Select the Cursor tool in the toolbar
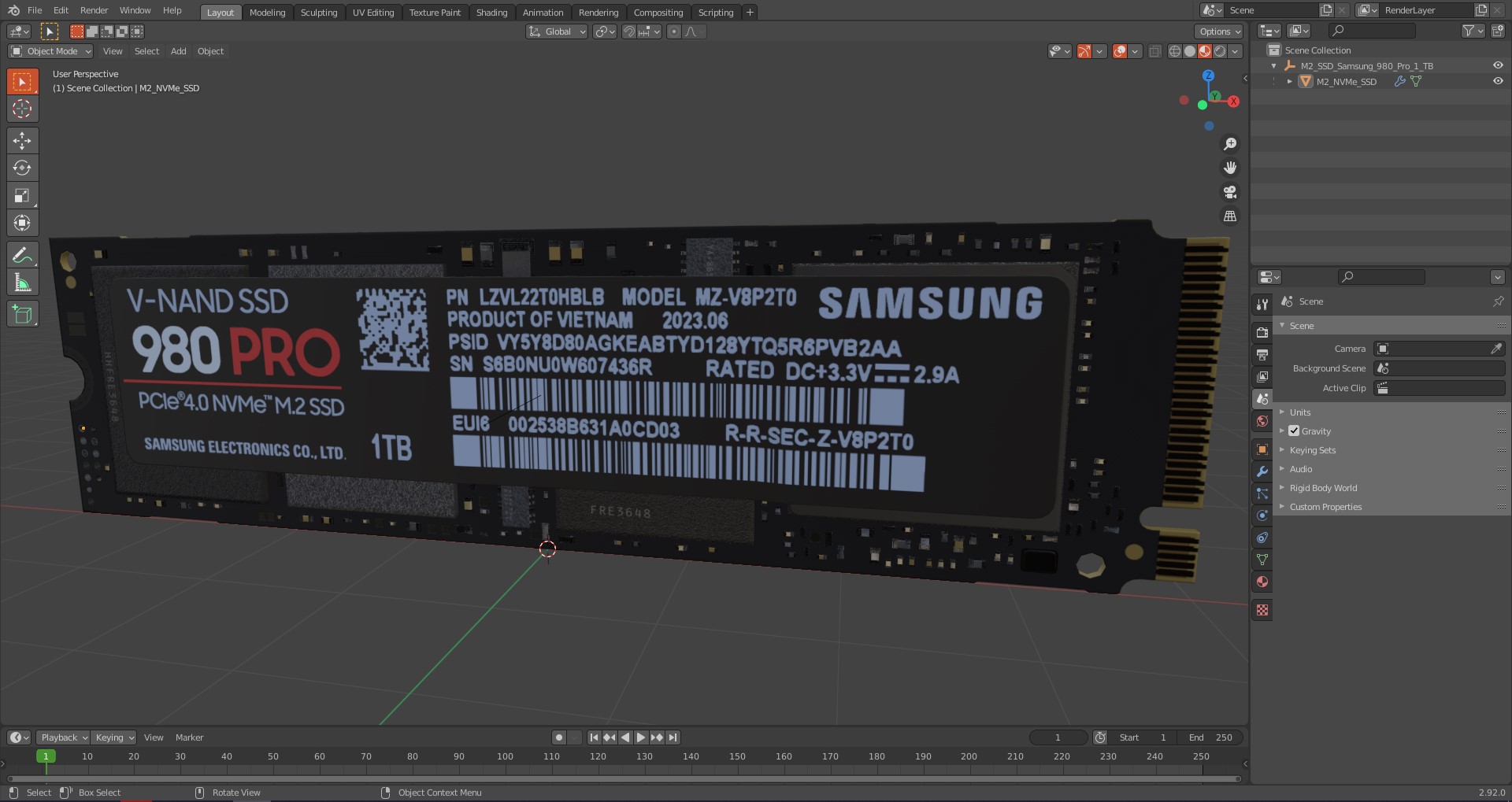Screen dimensions: 1512x802 22,109
